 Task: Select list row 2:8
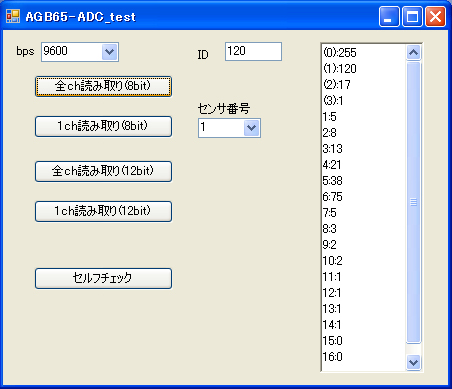(x=364, y=133)
